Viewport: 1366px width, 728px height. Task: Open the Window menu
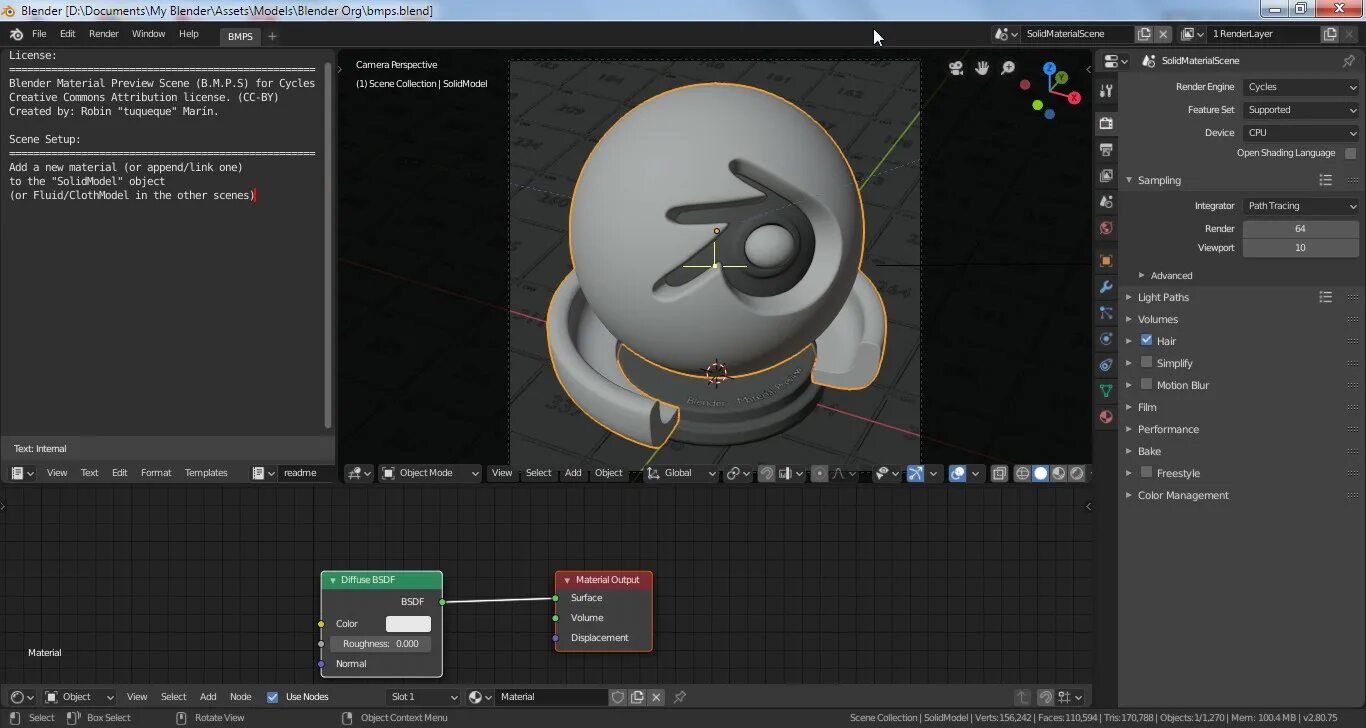pos(148,34)
